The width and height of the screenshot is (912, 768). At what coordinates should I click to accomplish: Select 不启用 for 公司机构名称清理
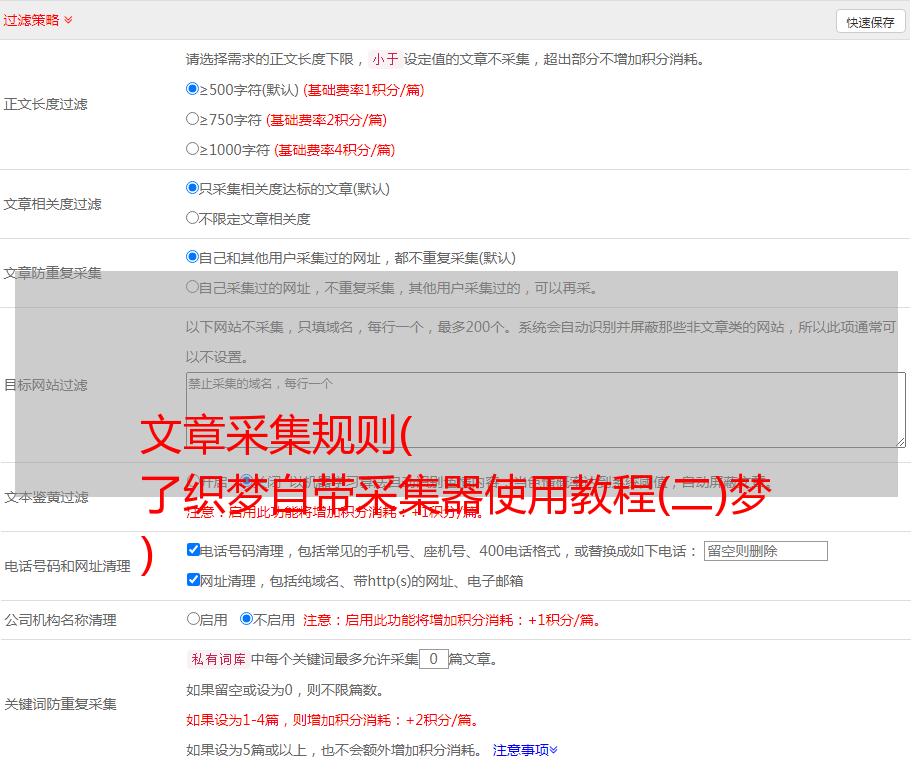point(246,619)
